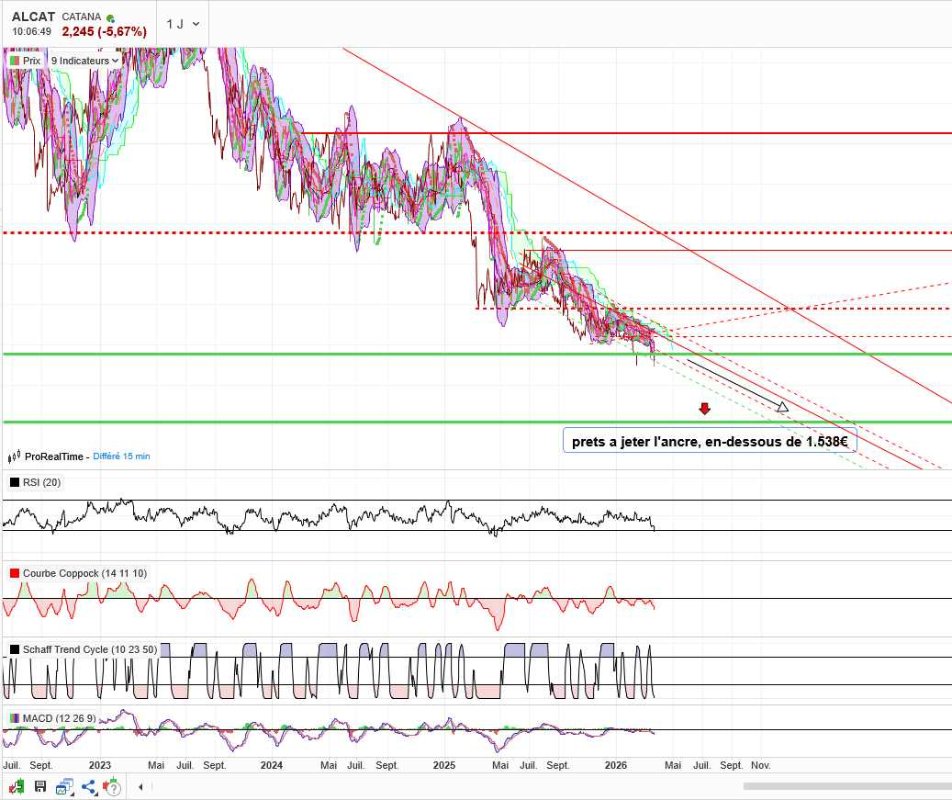Click the Courbe Coppock red color square

15,573
